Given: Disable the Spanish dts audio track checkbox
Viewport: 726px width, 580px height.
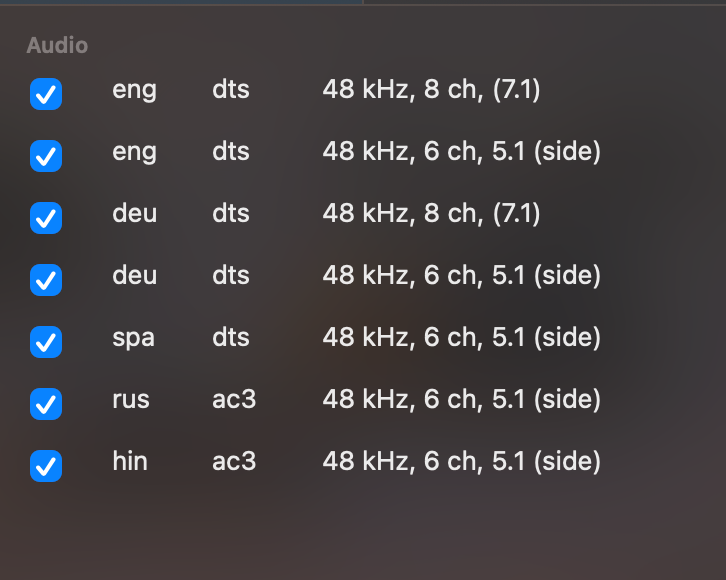Looking at the screenshot, I should [x=46, y=342].
